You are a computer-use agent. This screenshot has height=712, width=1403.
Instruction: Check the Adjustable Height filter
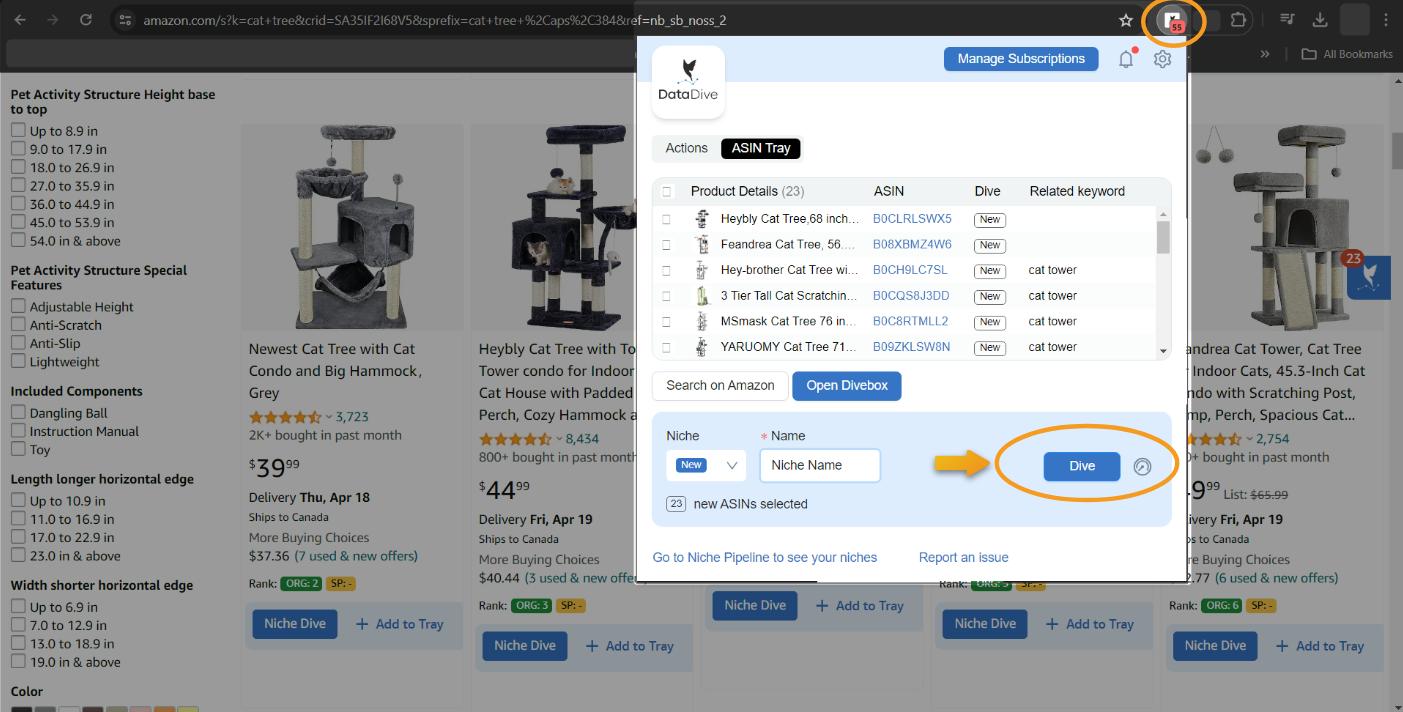18,306
